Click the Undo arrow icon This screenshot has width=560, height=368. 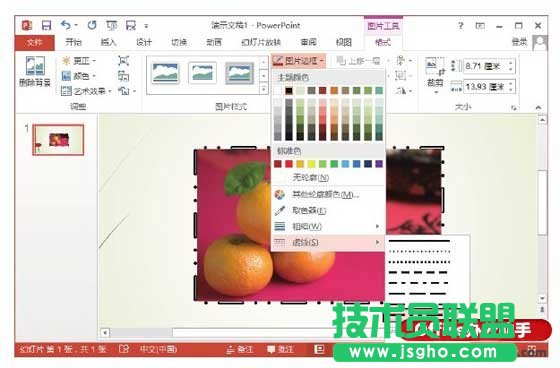[x=66, y=25]
